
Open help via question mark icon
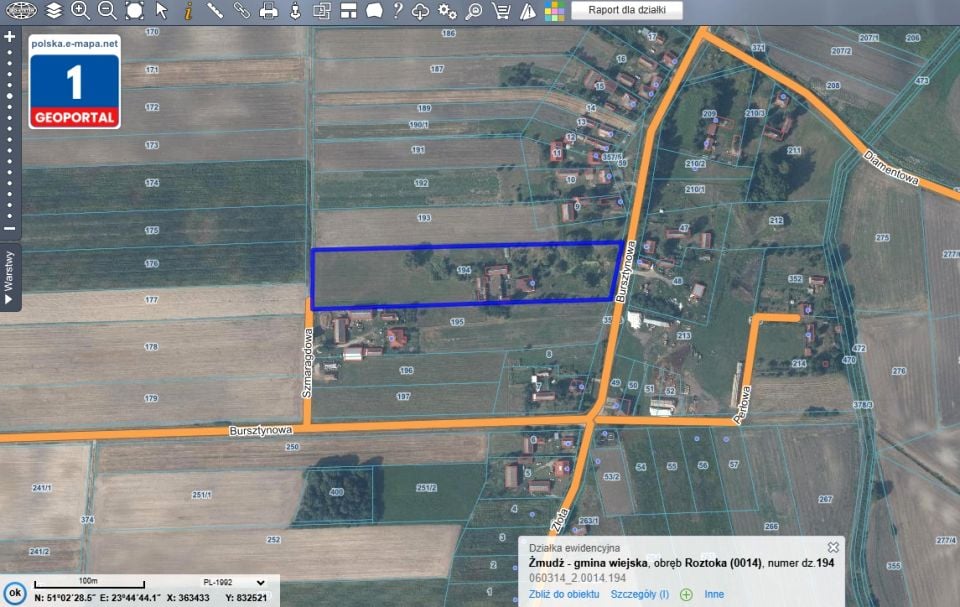[x=398, y=10]
